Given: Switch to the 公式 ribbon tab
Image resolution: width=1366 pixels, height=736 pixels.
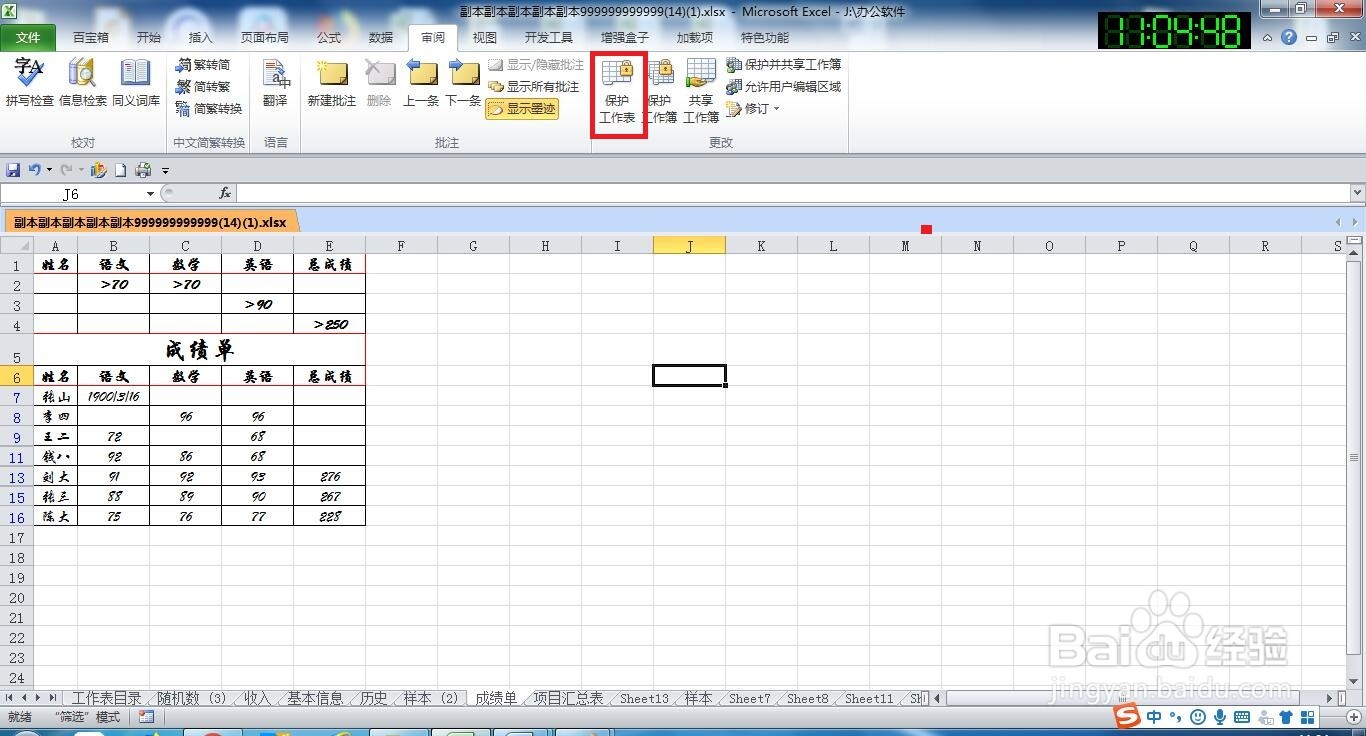Looking at the screenshot, I should coord(329,38).
